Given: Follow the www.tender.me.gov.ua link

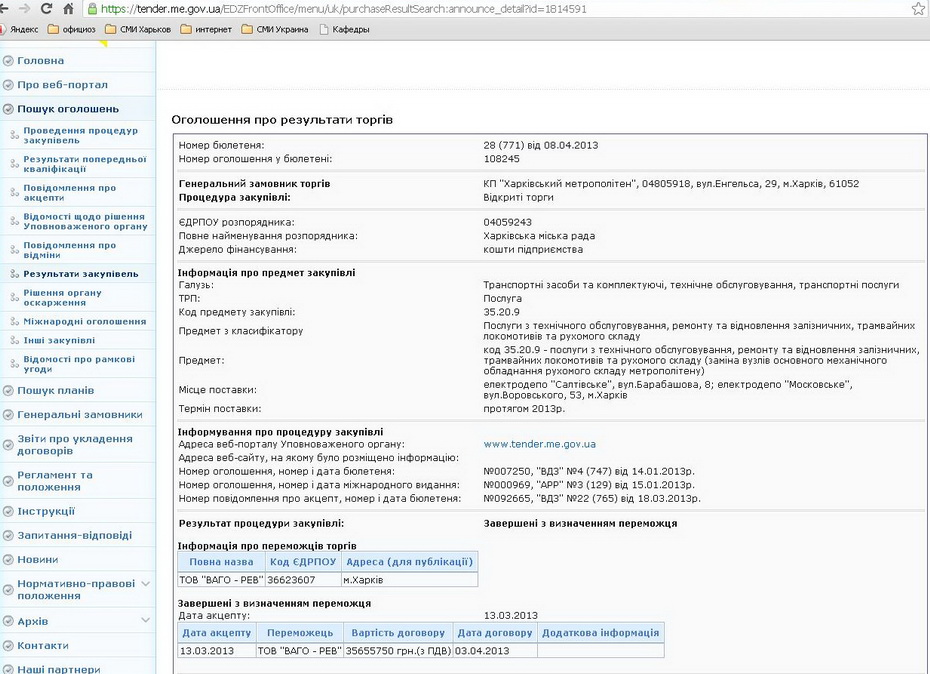Looking at the screenshot, I should tap(539, 444).
